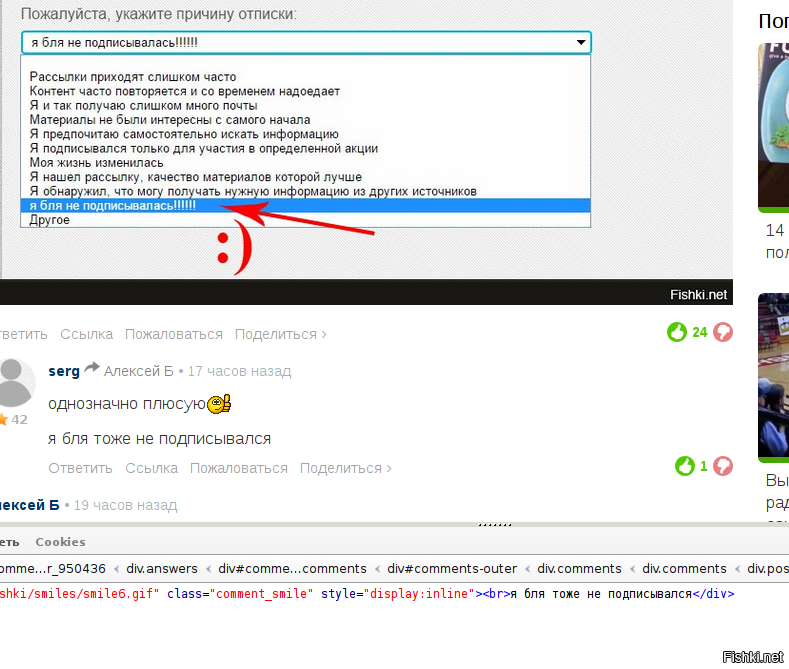Select 'Моя жизнь изменилась' option
The width and height of the screenshot is (789, 669).
96,162
